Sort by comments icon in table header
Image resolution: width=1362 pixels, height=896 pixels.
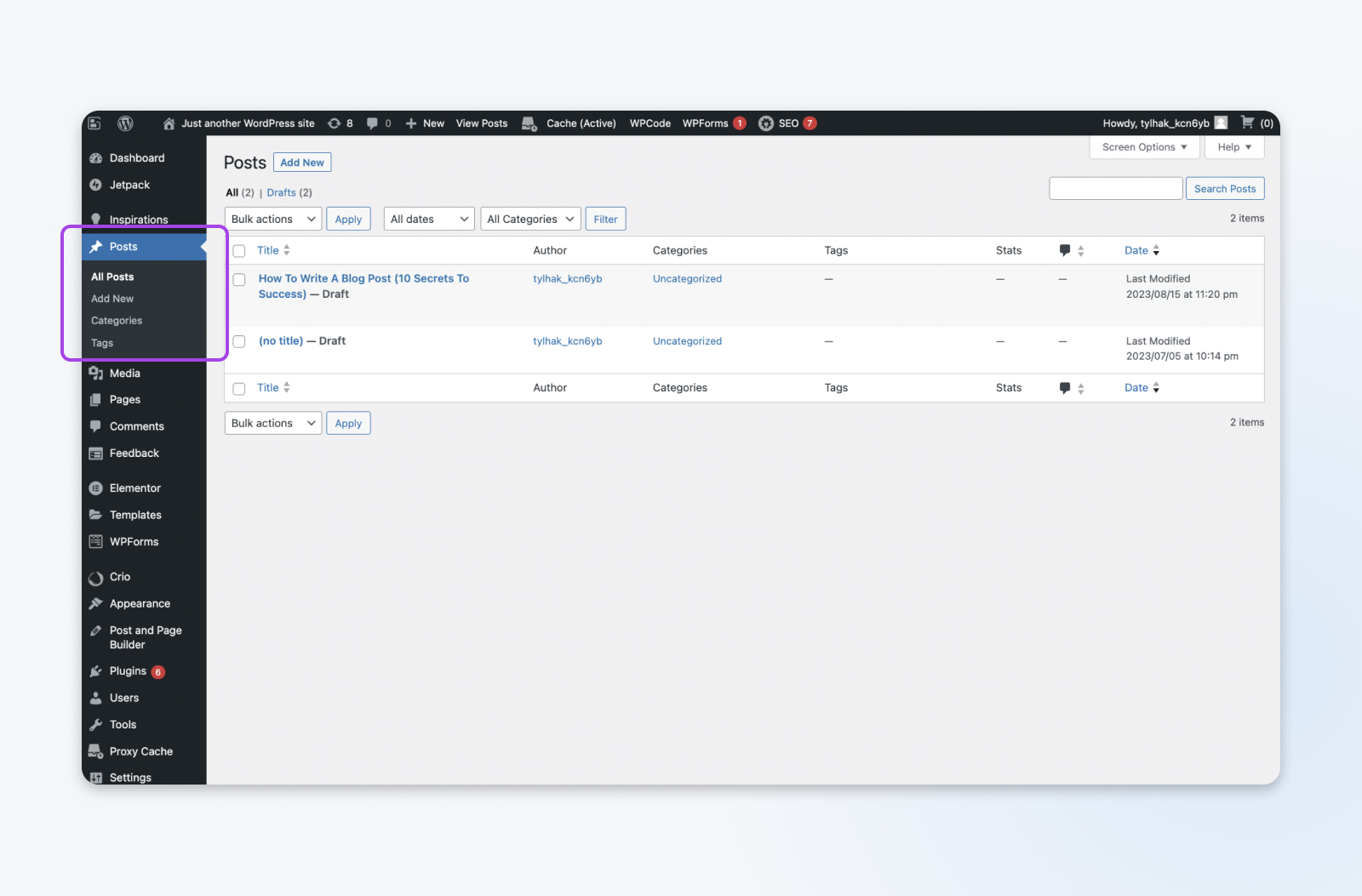(1065, 250)
